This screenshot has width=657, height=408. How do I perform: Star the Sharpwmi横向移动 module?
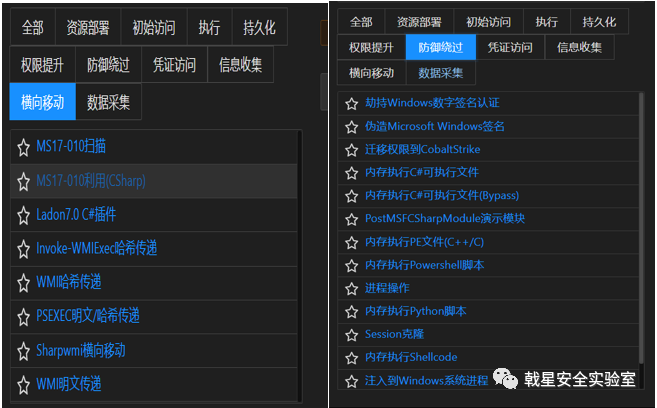click(23, 351)
